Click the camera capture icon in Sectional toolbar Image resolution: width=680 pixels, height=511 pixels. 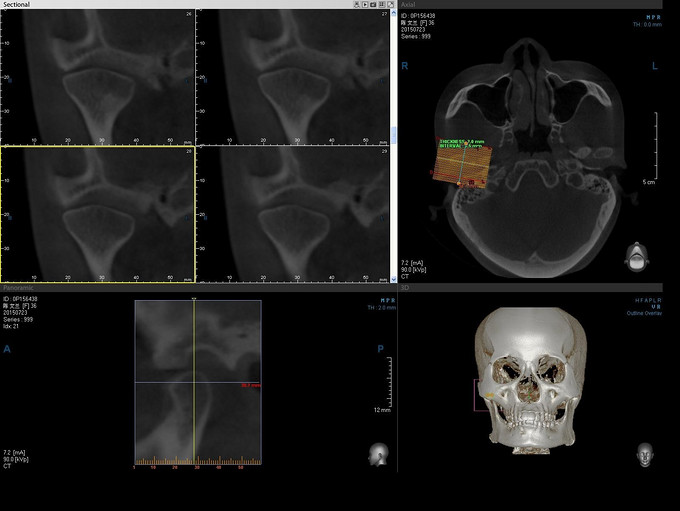point(373,4)
